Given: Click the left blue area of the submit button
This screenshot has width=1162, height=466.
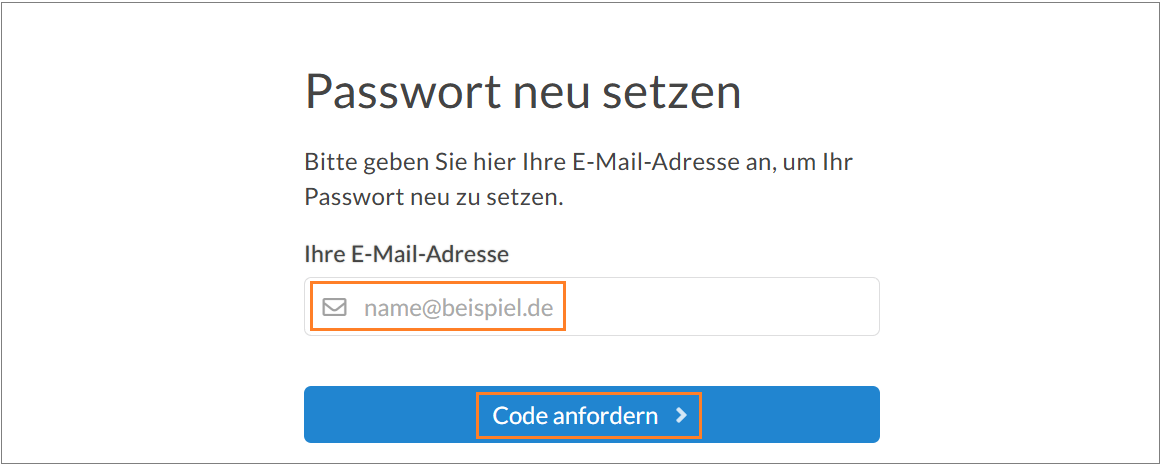Looking at the screenshot, I should 390,414.
